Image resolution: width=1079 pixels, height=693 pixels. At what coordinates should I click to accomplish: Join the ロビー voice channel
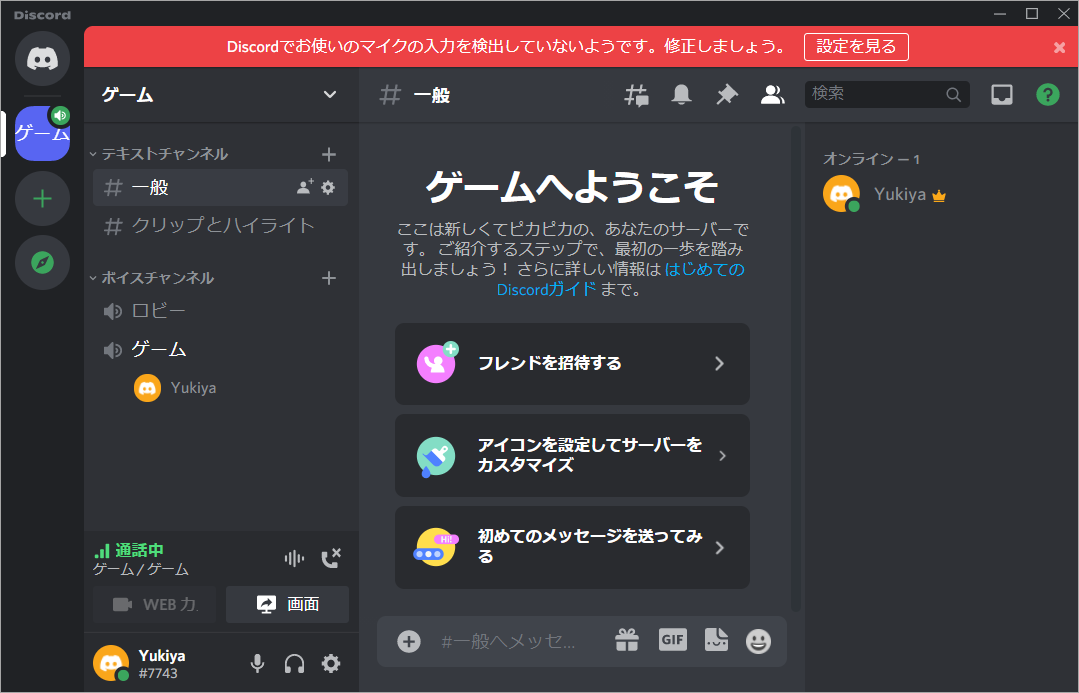tap(220, 311)
